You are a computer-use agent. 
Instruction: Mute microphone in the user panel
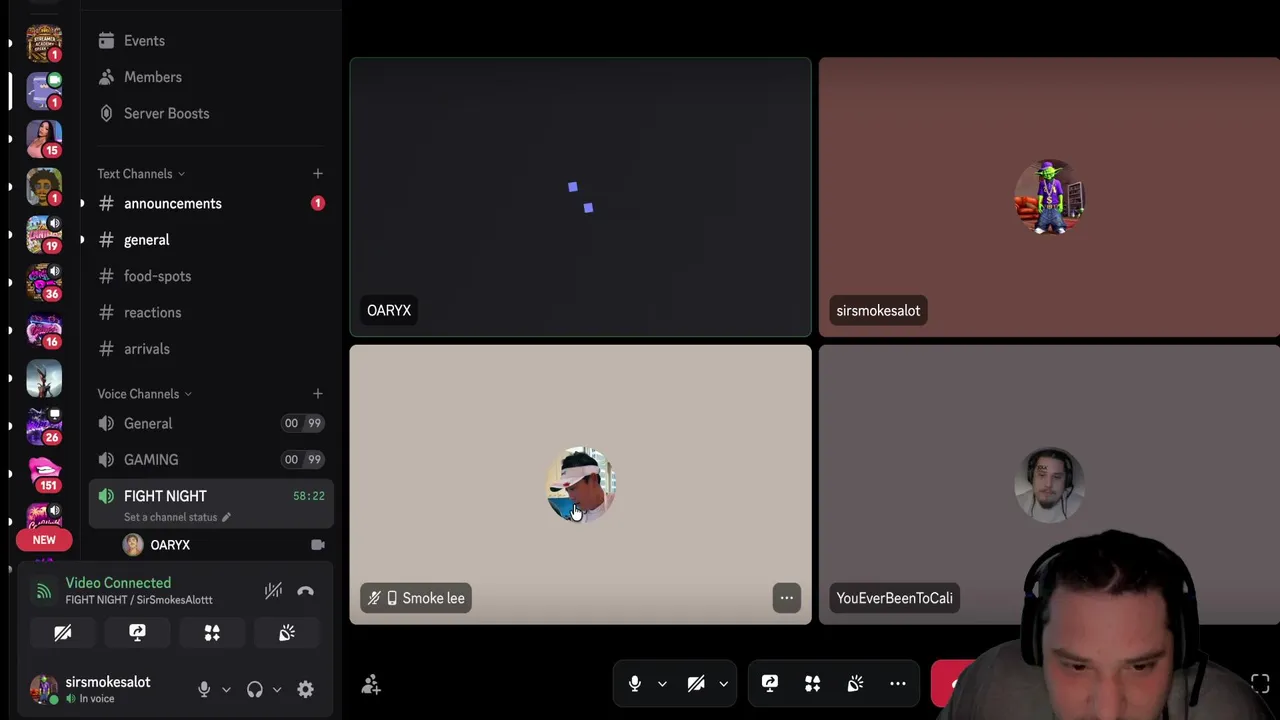click(204, 689)
